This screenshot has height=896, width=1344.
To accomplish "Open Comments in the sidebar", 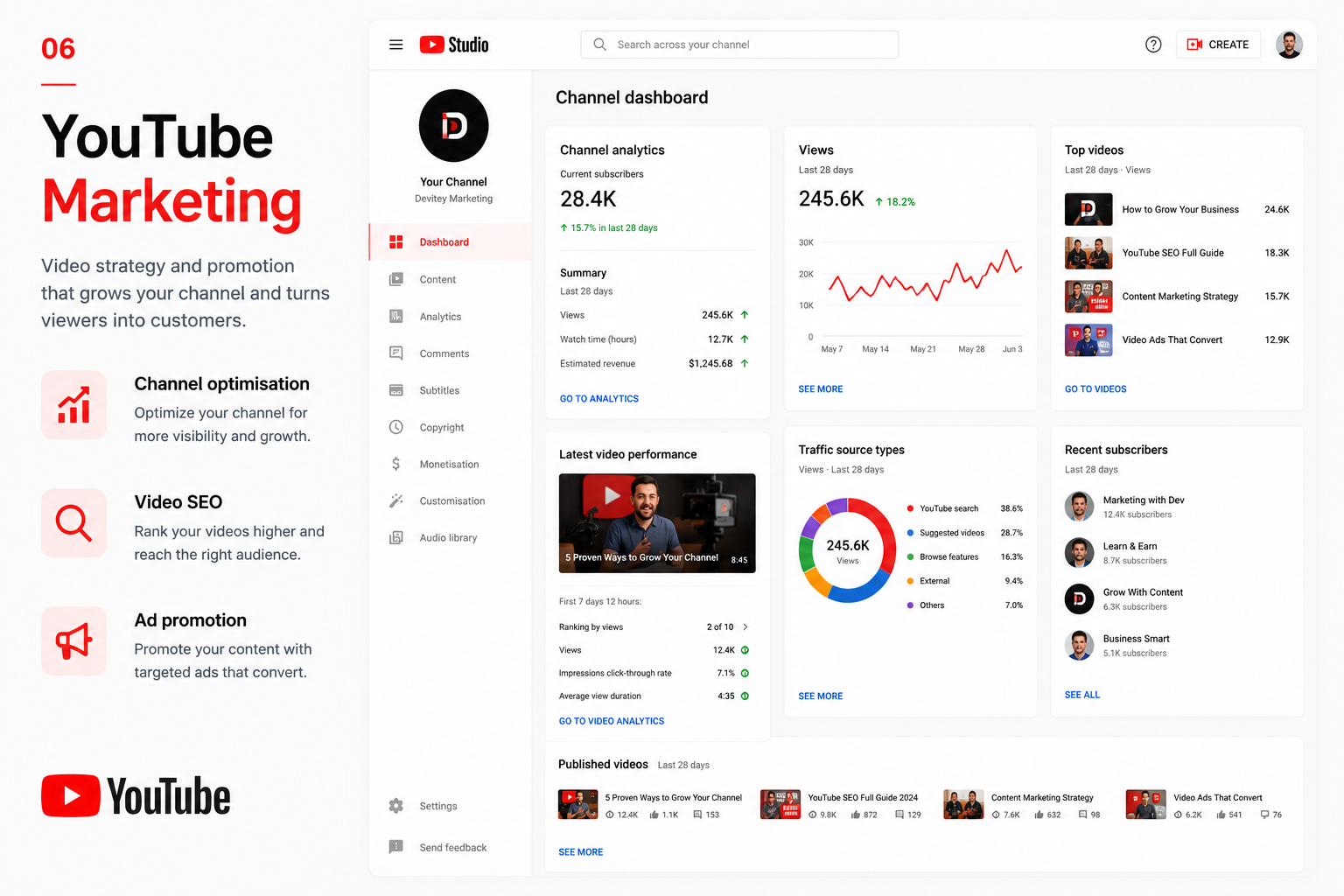I will 451,353.
